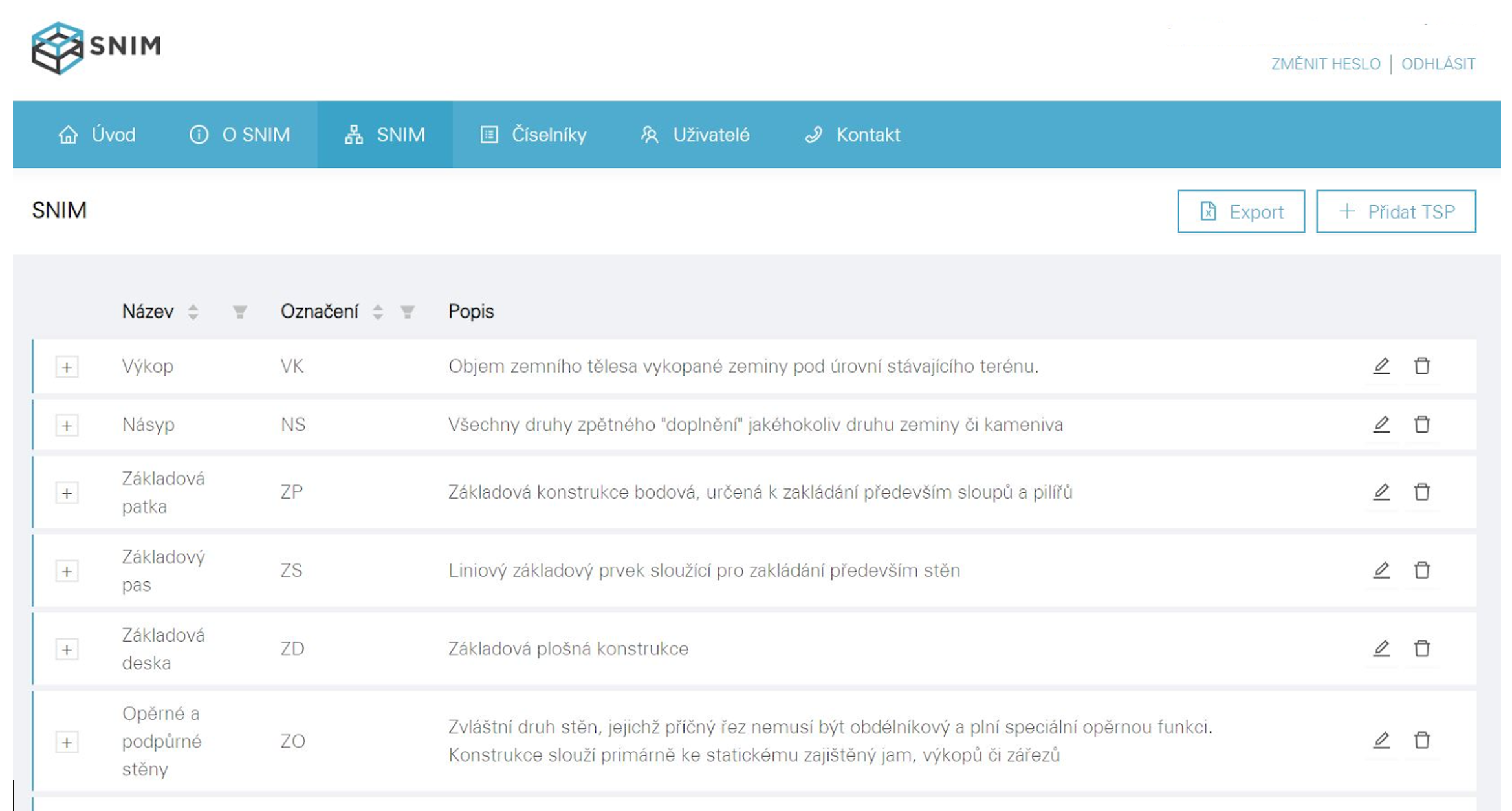Screen dimensions: 1512x811
Task: Expand the Výkop row
Action: click(x=67, y=367)
